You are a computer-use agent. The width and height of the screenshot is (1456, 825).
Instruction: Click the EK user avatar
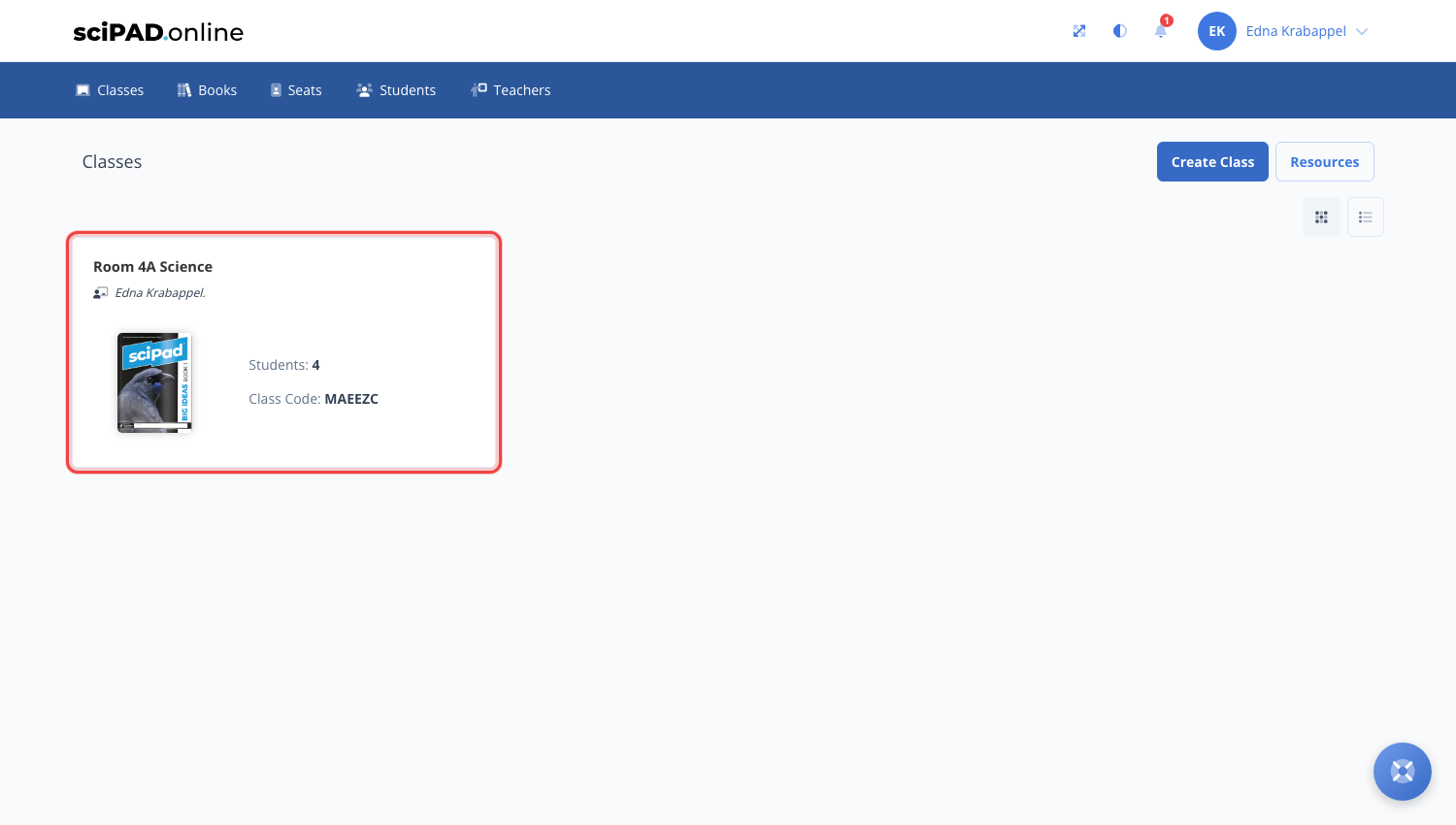[x=1217, y=31]
